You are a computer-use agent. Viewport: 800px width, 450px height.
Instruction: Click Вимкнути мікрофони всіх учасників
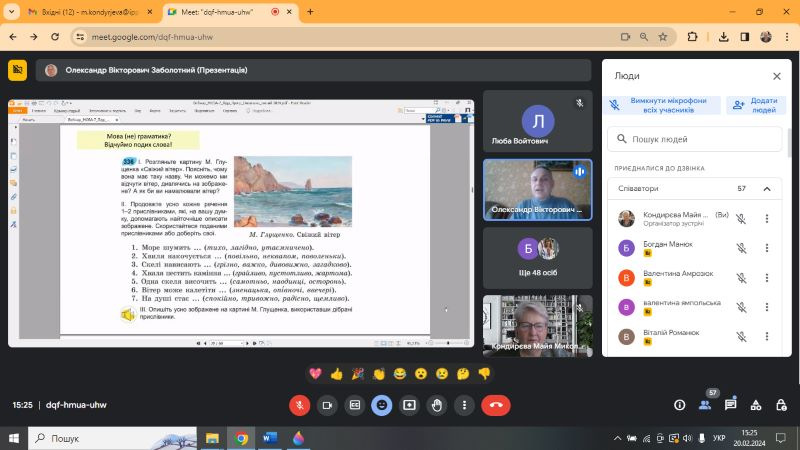662,105
